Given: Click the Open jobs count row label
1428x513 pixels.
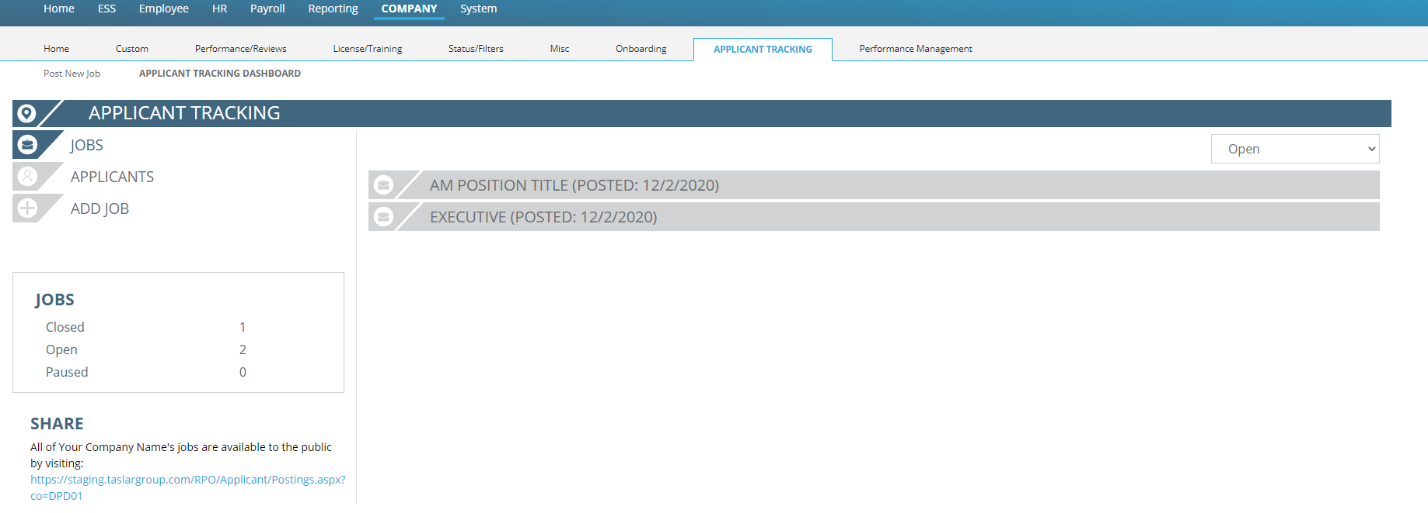Looking at the screenshot, I should (x=61, y=350).
